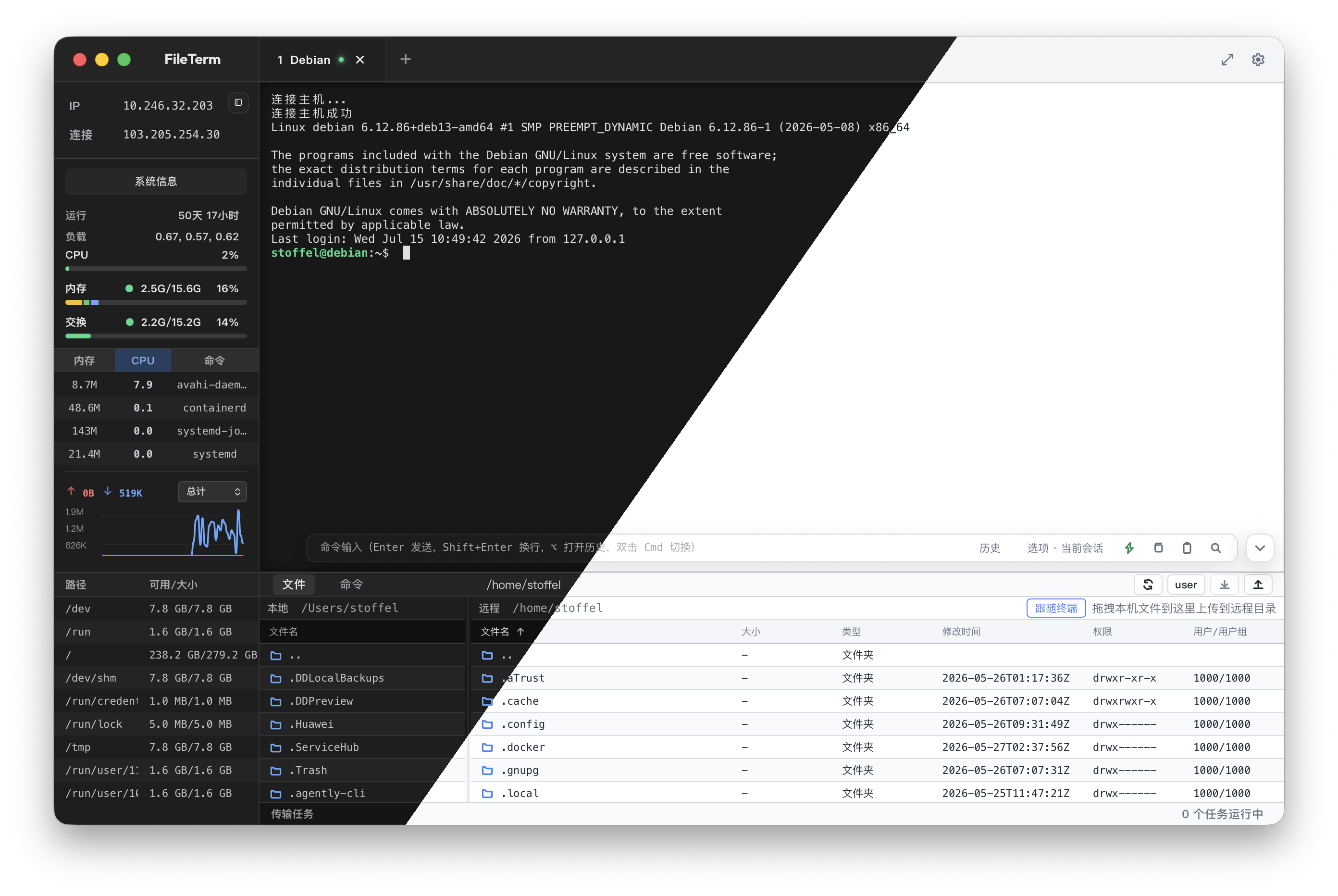The width and height of the screenshot is (1338, 896).
Task: Select the /run/lock disk row
Action: [157, 724]
